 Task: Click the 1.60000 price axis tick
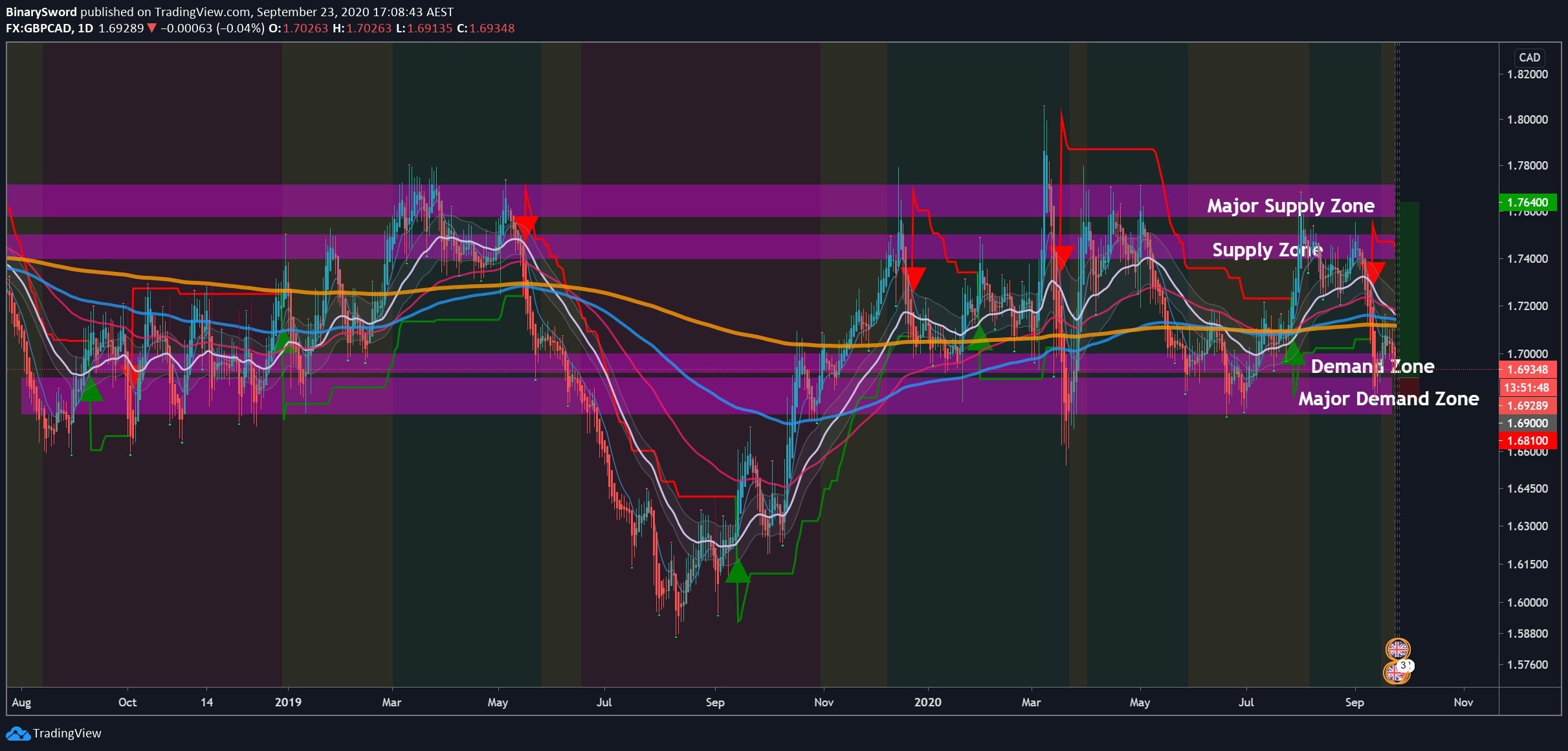click(1528, 603)
